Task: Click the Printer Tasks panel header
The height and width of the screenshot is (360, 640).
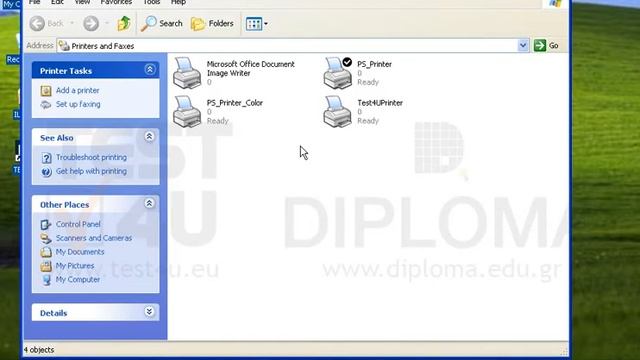Action: click(x=96, y=70)
